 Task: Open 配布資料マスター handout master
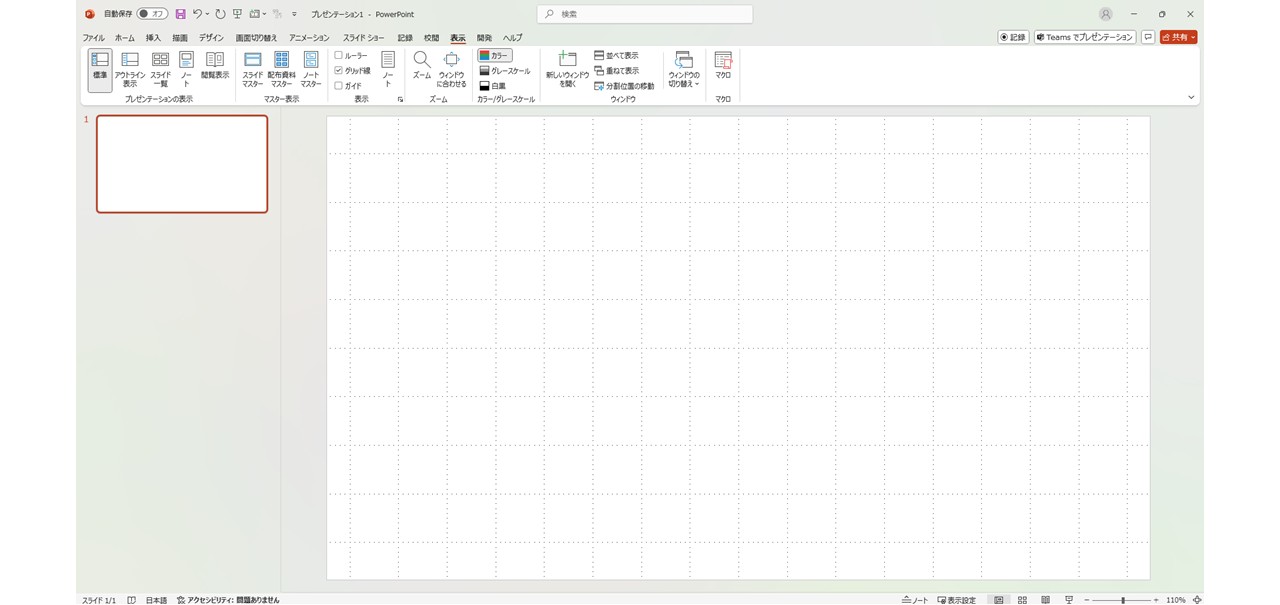tap(282, 70)
